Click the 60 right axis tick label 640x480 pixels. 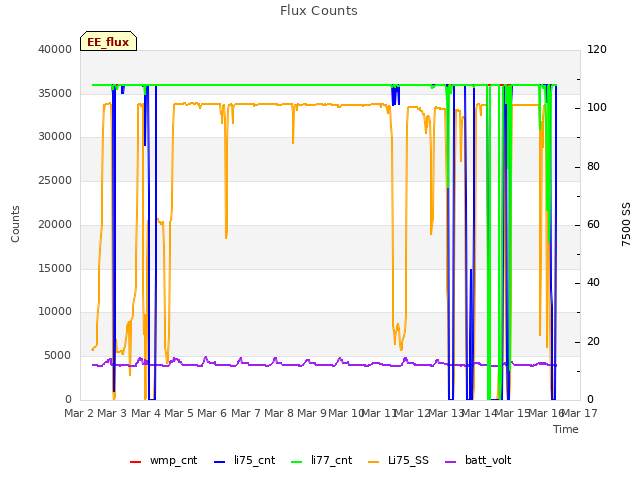(x=593, y=224)
